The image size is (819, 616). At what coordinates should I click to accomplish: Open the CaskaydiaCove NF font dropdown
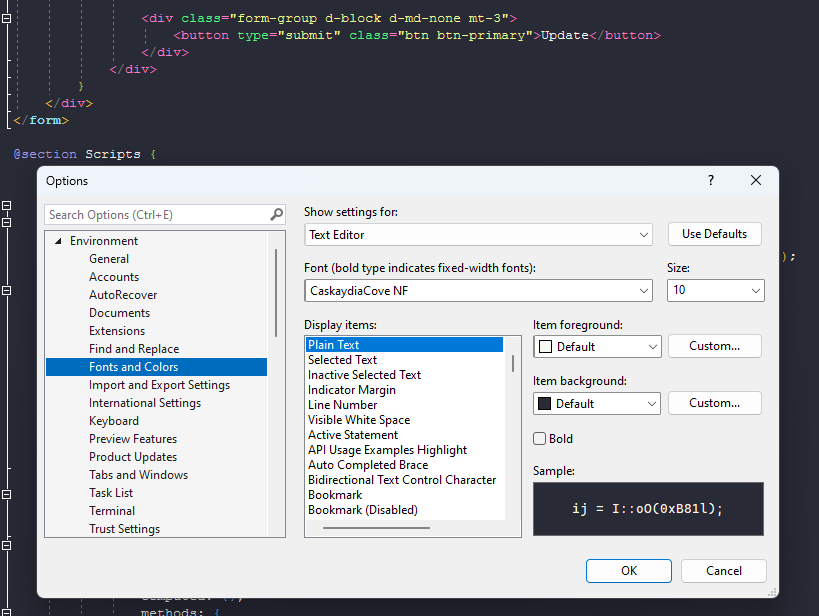(643, 292)
